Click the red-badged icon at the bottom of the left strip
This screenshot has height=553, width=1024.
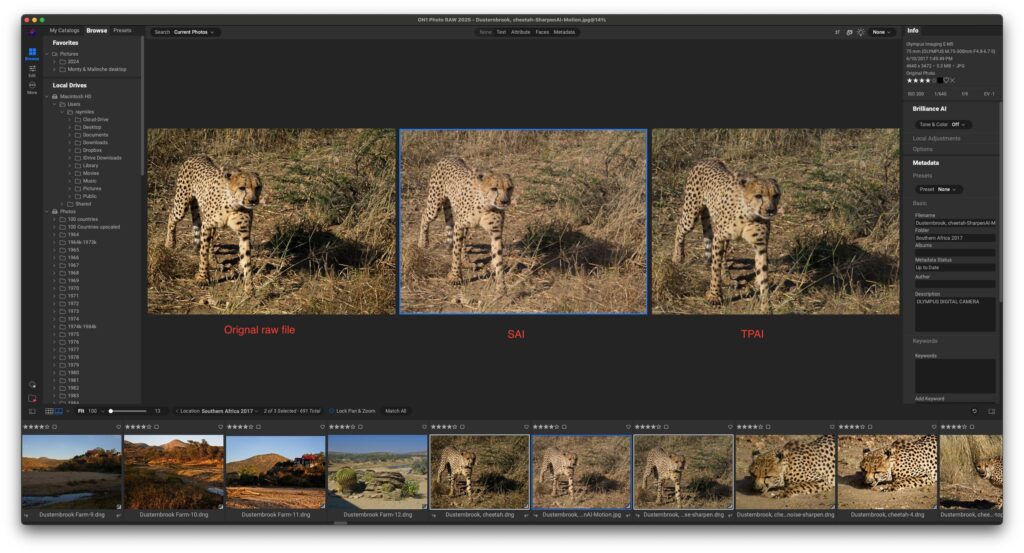32,398
